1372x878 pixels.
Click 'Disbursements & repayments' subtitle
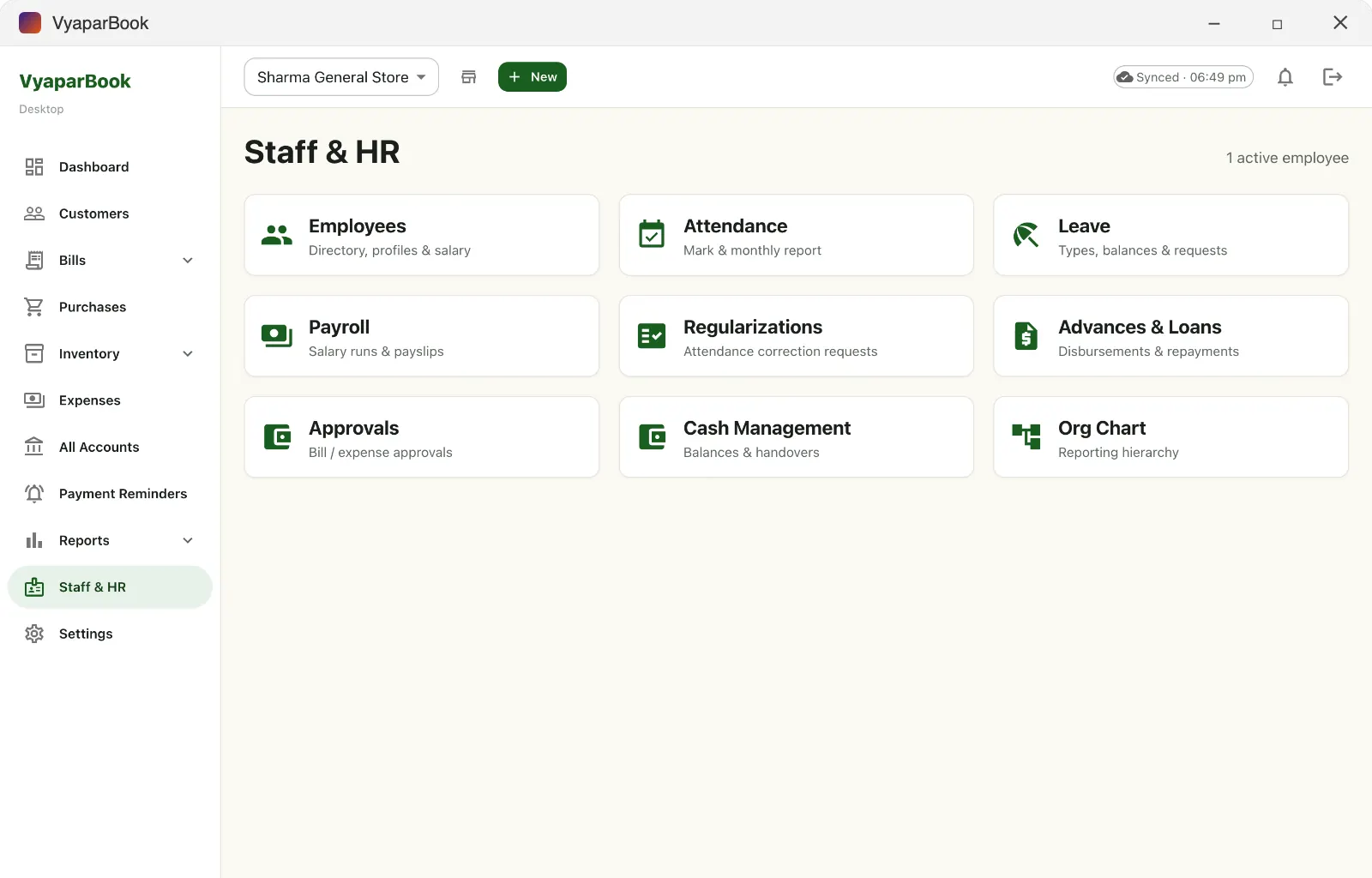tap(1148, 352)
